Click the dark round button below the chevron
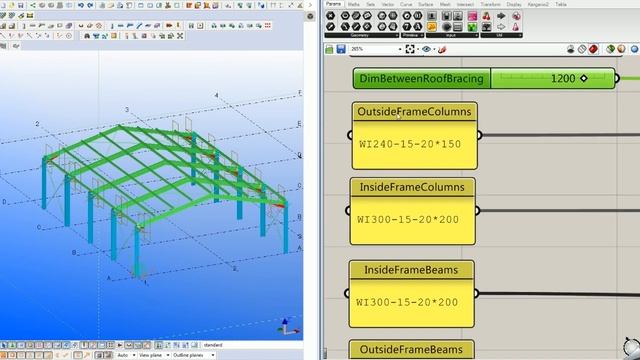Viewport: 640px width, 360px height. [310, 16]
